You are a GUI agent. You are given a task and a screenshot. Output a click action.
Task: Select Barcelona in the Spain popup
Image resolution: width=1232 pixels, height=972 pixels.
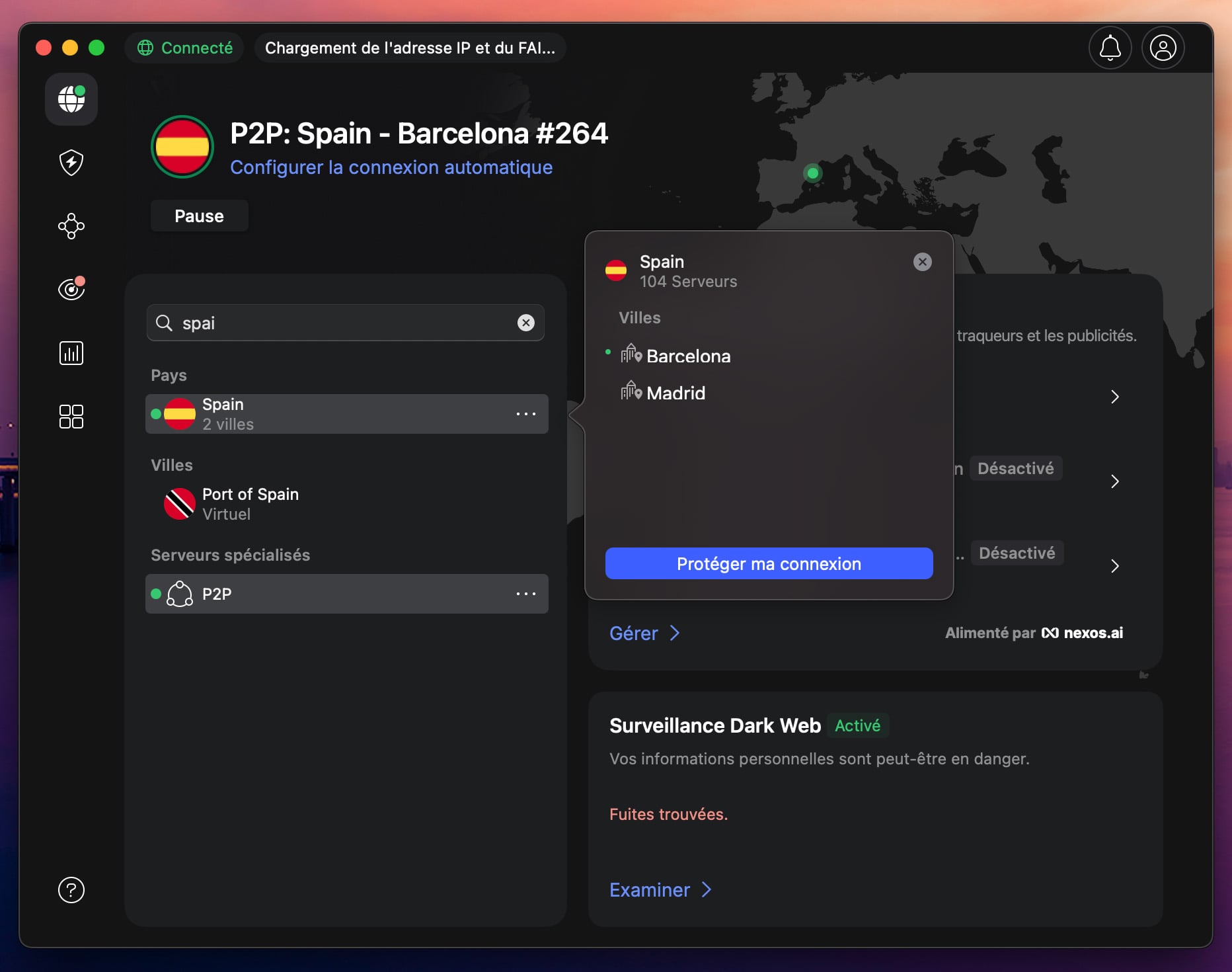[688, 356]
